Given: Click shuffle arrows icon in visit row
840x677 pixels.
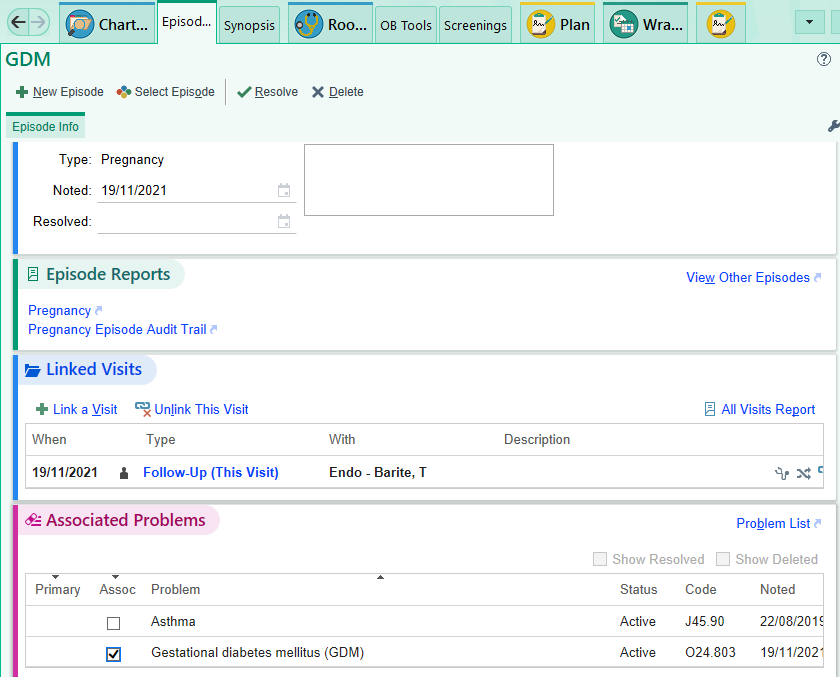Looking at the screenshot, I should (x=804, y=473).
